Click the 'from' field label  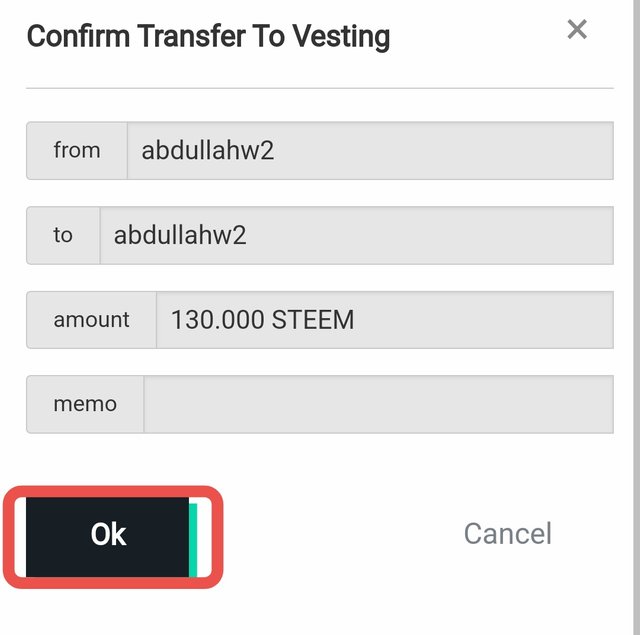(77, 151)
